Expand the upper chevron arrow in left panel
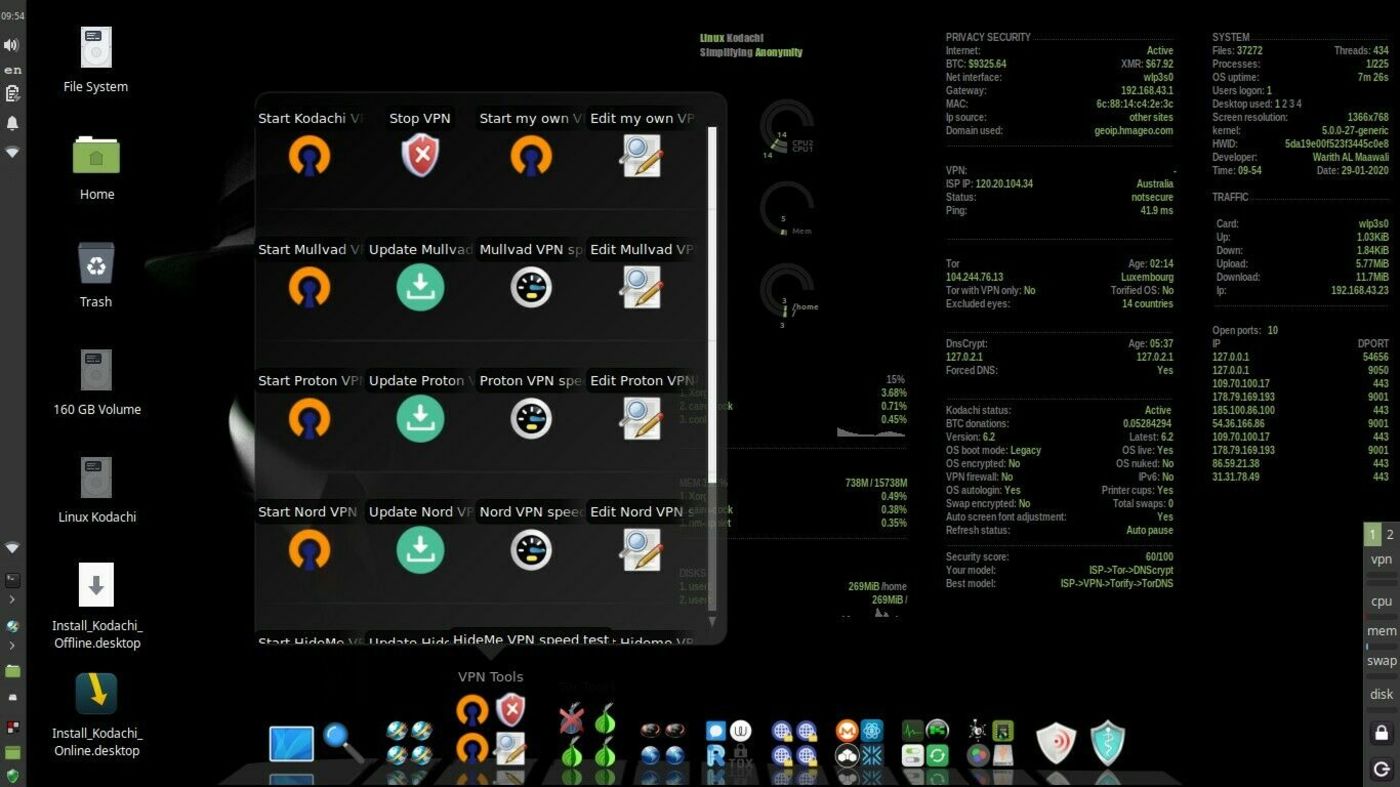Screen dimensions: 1400x787 [12, 600]
